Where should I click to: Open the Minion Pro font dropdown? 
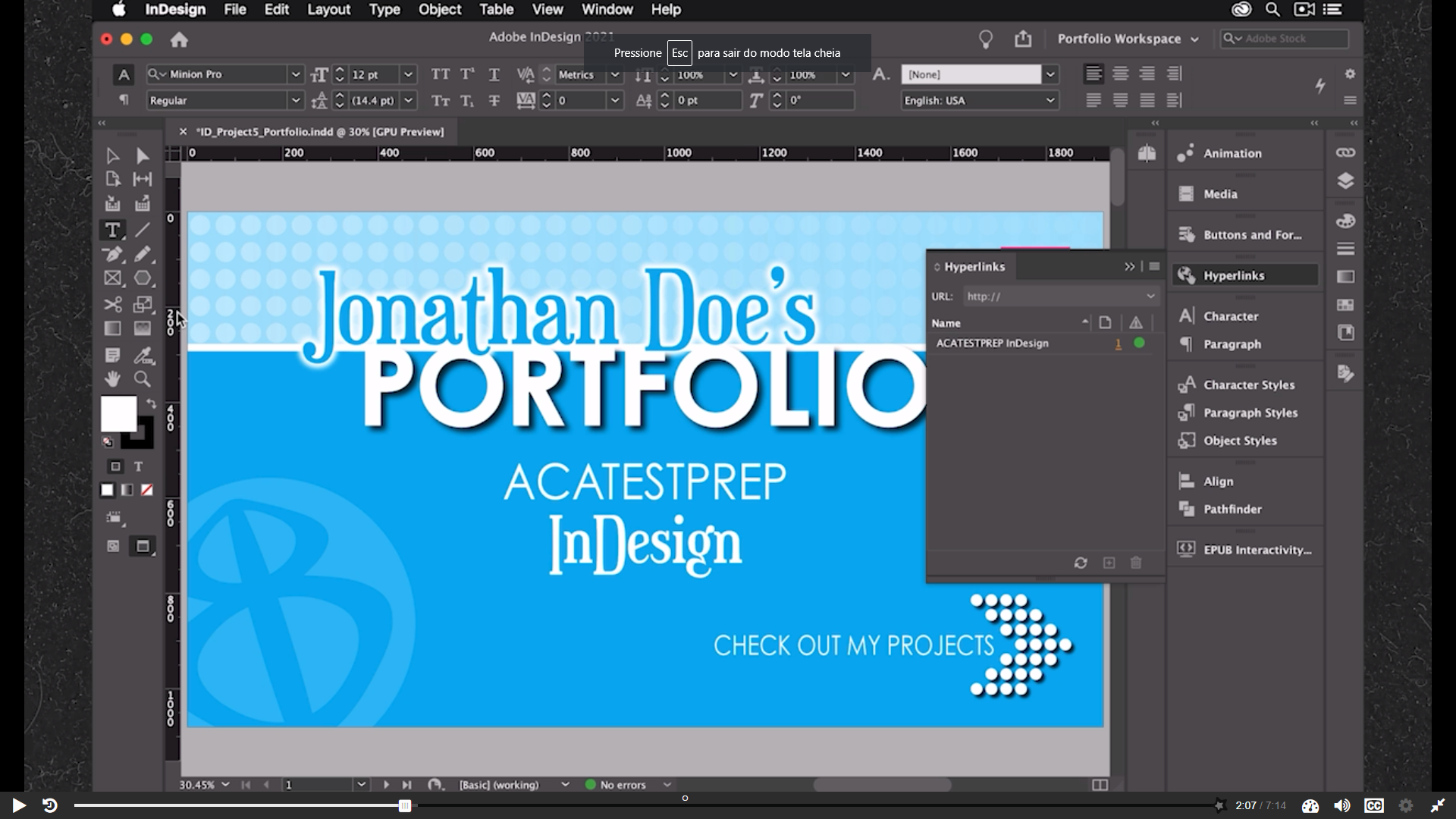295,74
